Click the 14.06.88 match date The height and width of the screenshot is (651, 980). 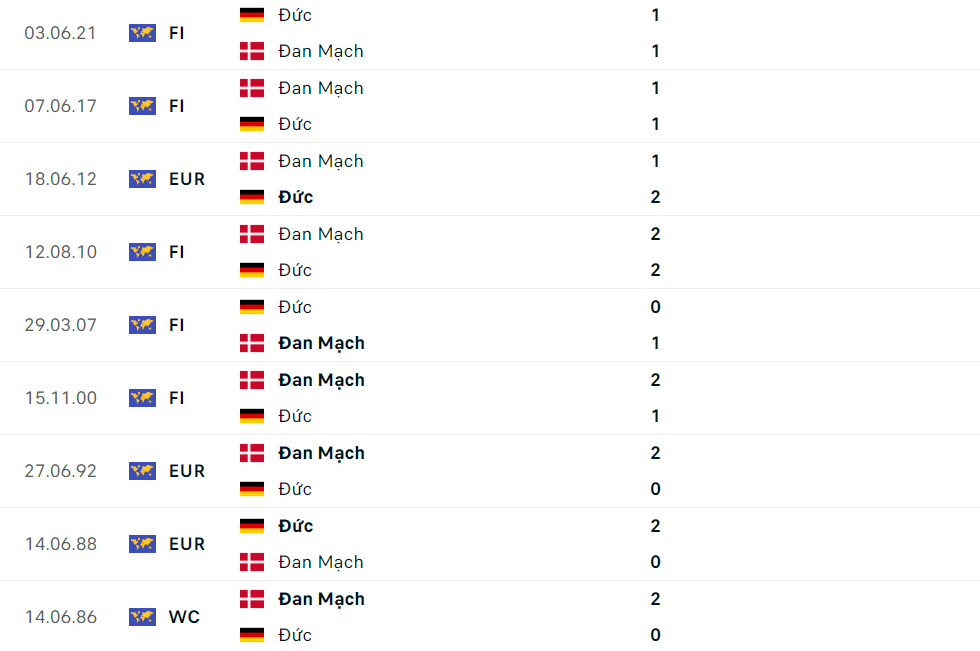click(x=61, y=544)
